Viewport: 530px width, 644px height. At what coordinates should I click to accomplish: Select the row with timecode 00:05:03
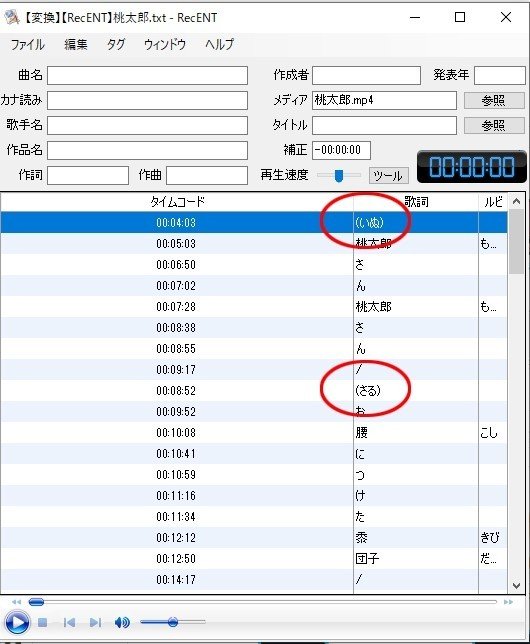(254, 244)
